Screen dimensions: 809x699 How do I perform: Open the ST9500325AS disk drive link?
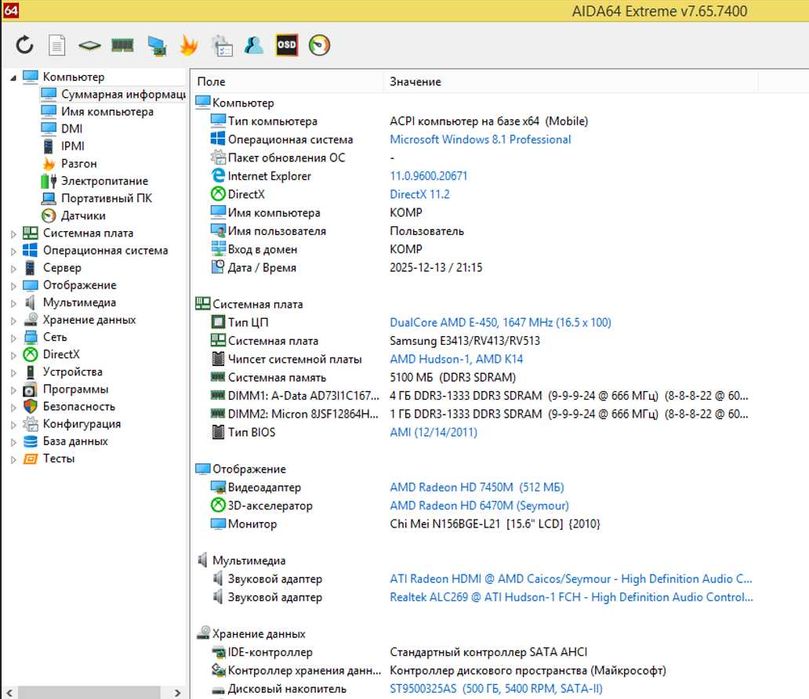[x=496, y=689]
